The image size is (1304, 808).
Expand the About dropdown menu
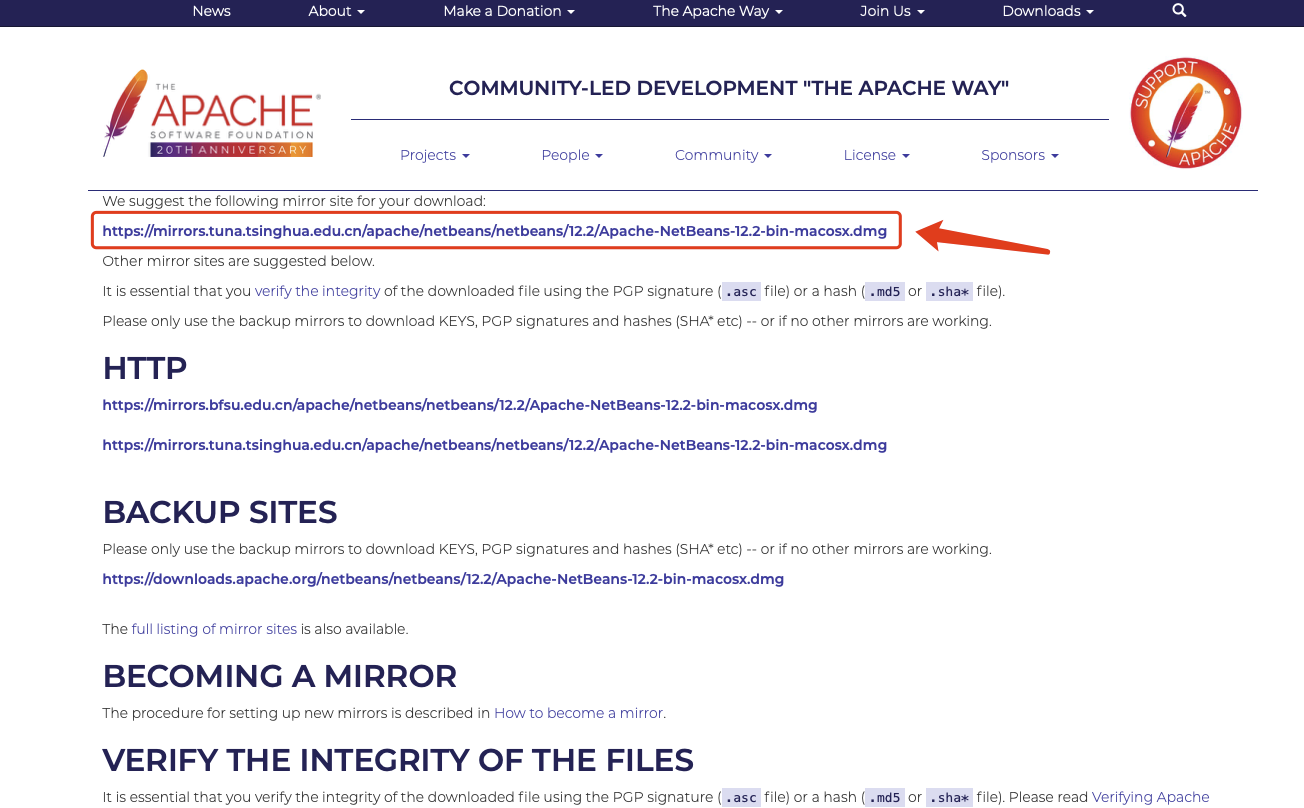[x=336, y=11]
